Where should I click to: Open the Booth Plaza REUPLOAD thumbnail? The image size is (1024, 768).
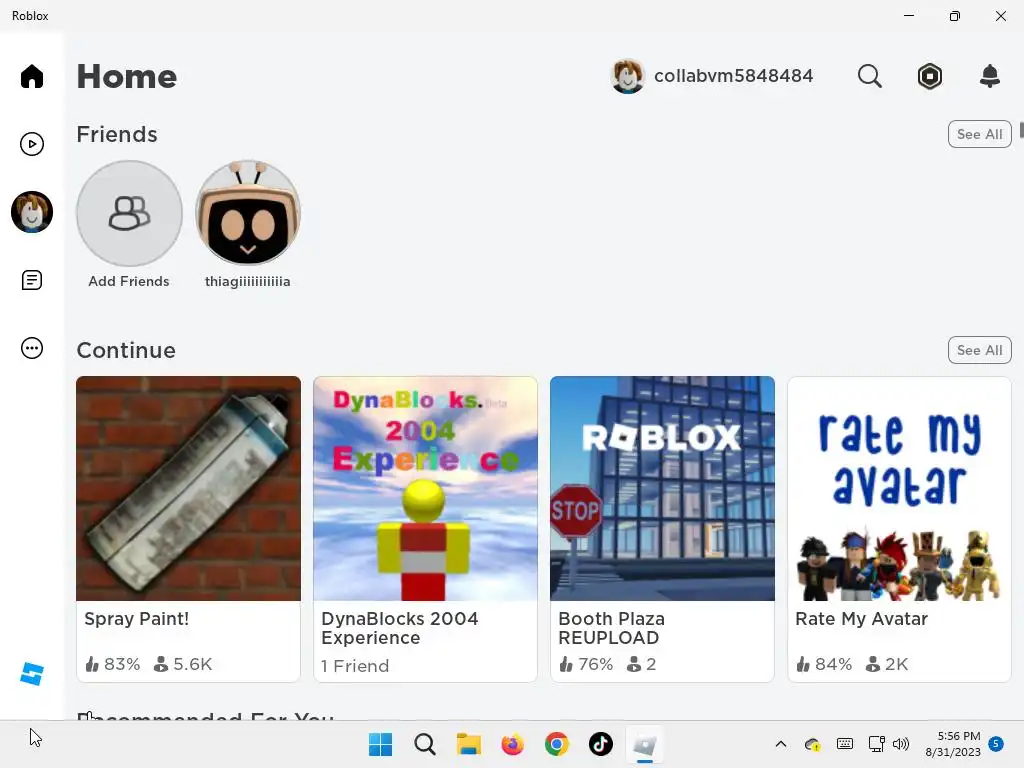[x=662, y=488]
